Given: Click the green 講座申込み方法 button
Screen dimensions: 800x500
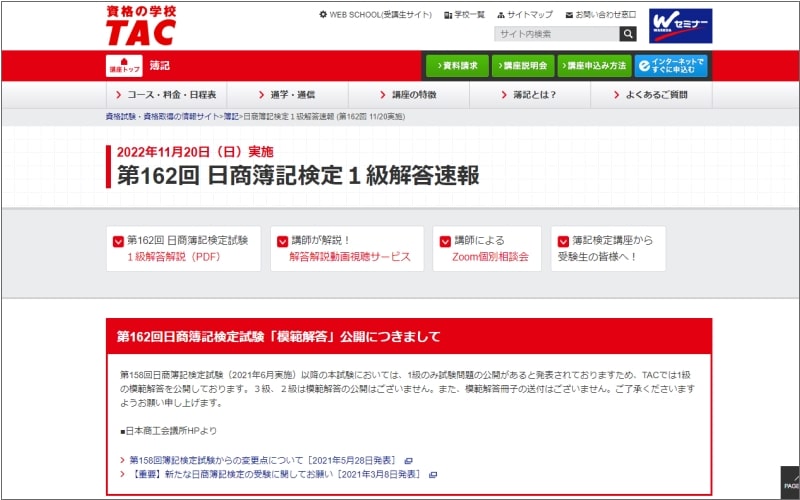Looking at the screenshot, I should click(x=594, y=66).
